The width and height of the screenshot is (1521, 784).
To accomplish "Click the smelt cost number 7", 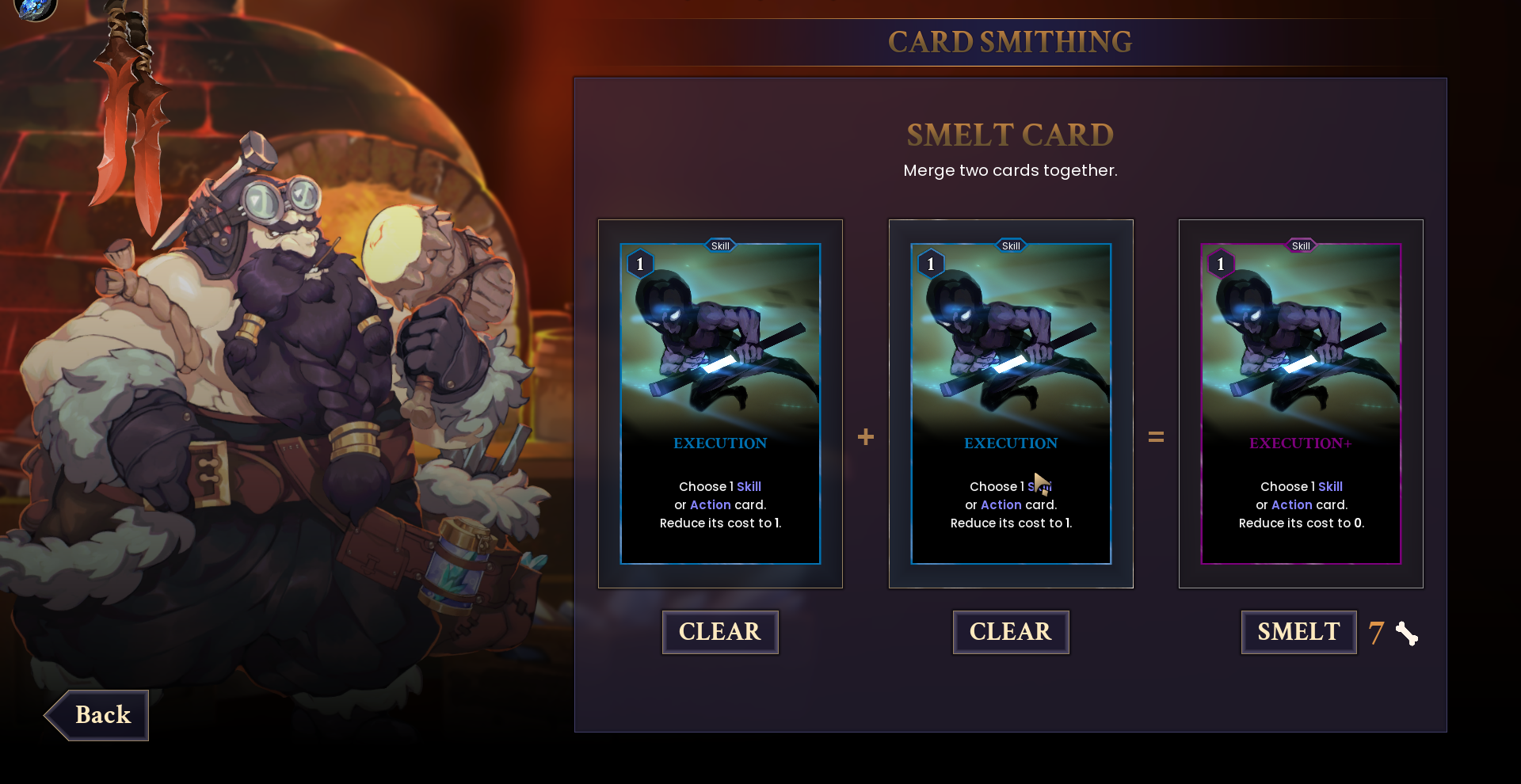I will tap(1376, 633).
